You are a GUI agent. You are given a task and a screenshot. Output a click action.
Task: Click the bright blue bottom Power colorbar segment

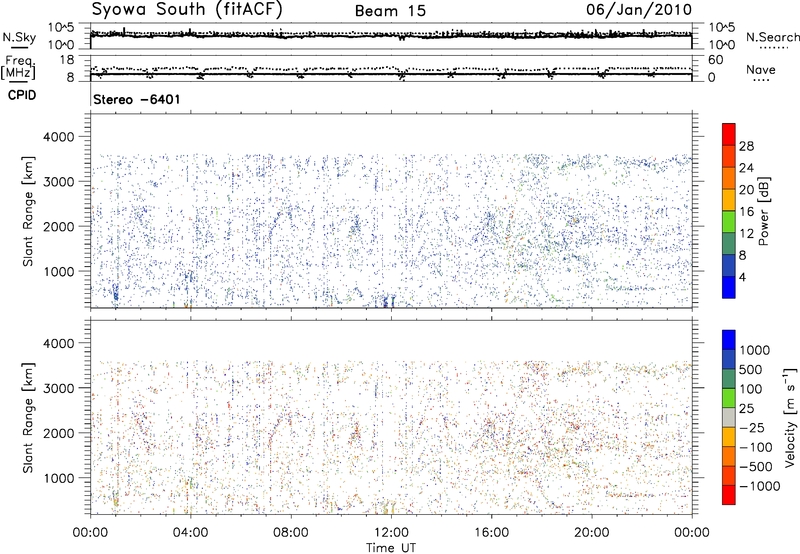pyautogui.click(x=729, y=287)
